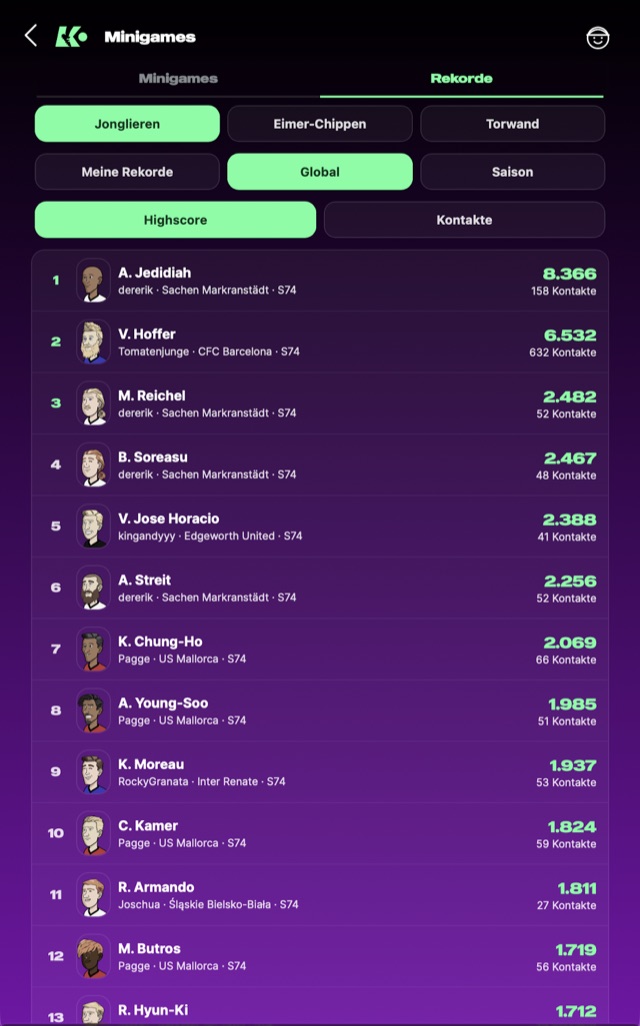
Task: Open K. Moreau's ranking entry
Action: click(320, 772)
